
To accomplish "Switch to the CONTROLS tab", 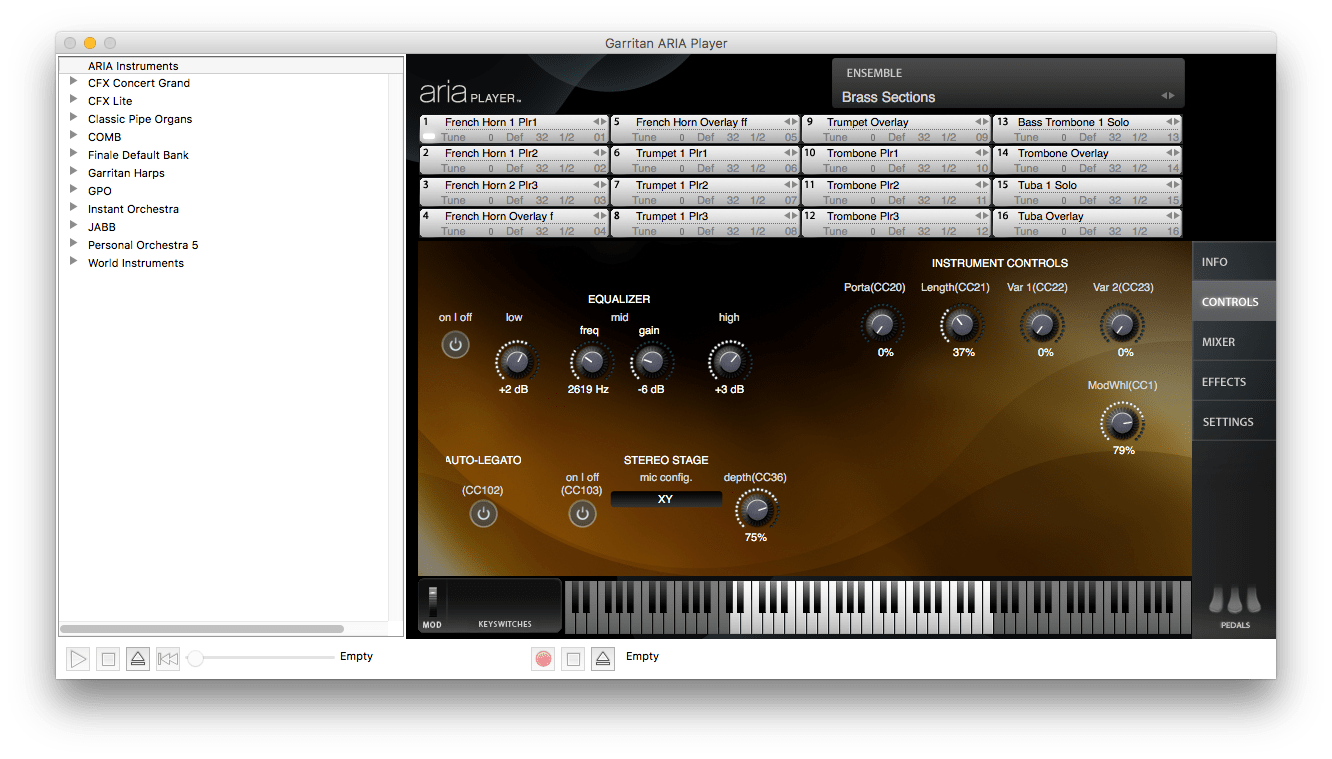I will (1234, 302).
